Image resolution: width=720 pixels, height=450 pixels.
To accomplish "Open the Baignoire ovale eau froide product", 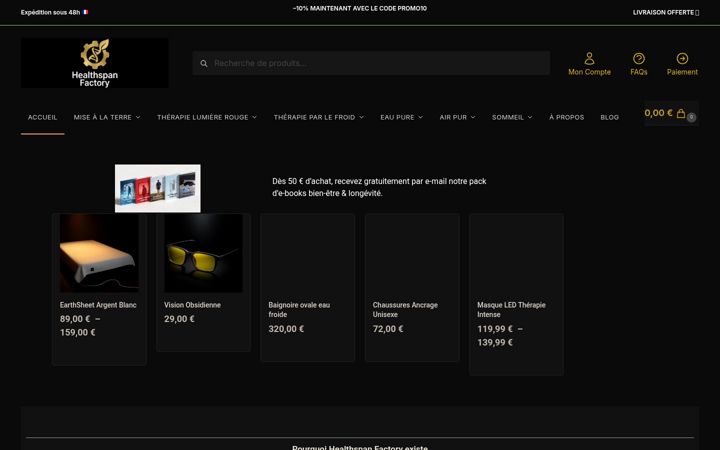I will coord(299,309).
